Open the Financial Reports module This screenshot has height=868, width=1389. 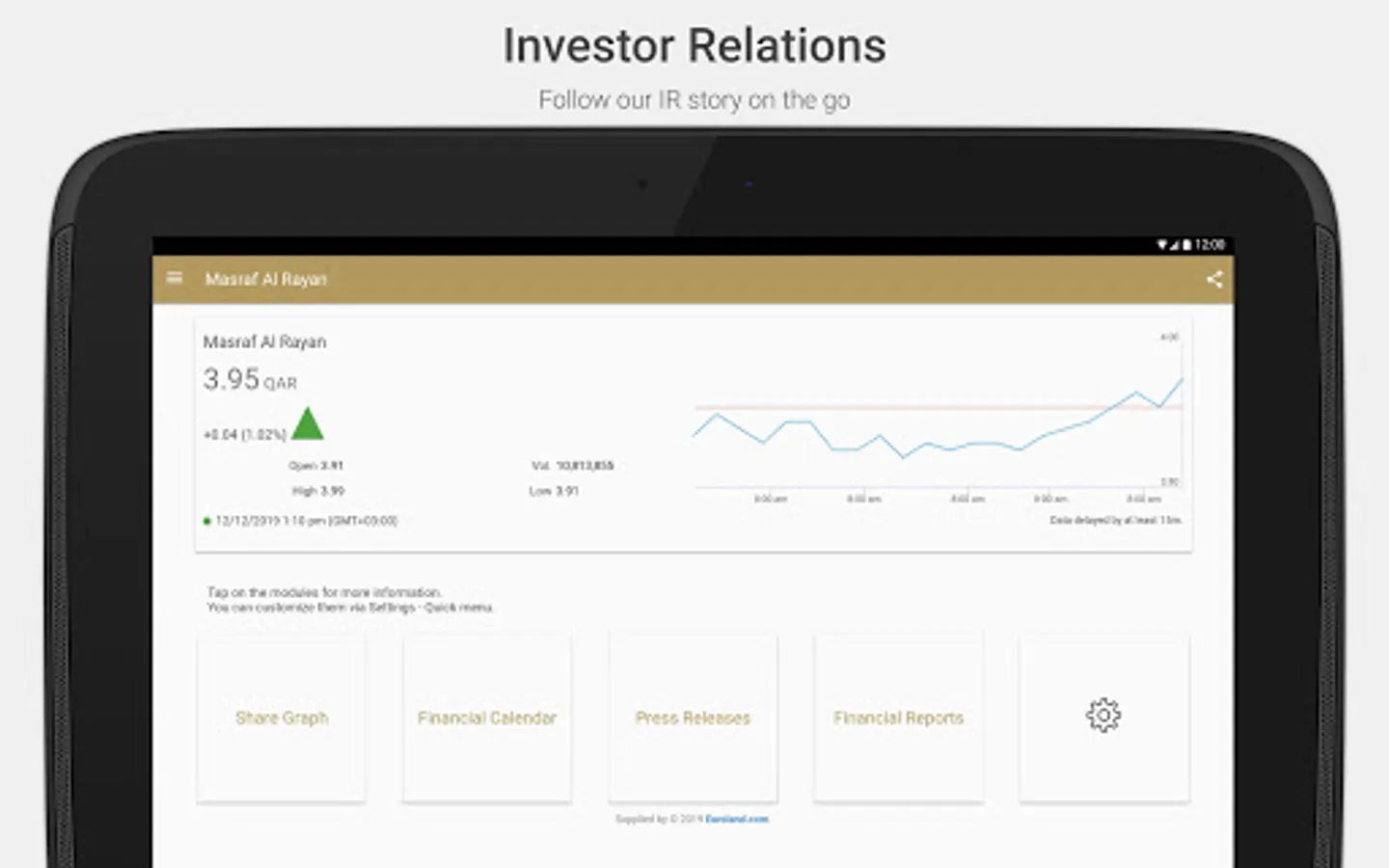coord(899,717)
